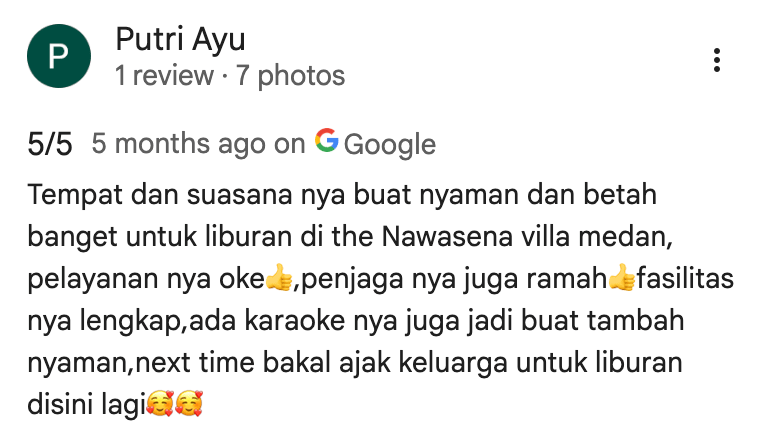Click the '5 months ago on' timestamp
This screenshot has height=440, width=768.
[198, 144]
